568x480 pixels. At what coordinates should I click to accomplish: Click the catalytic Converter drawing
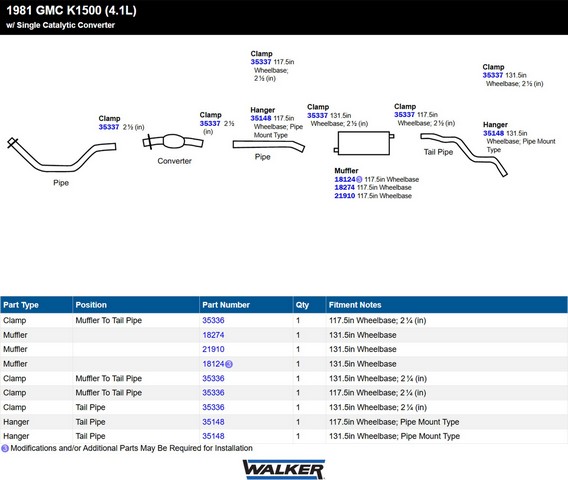173,141
